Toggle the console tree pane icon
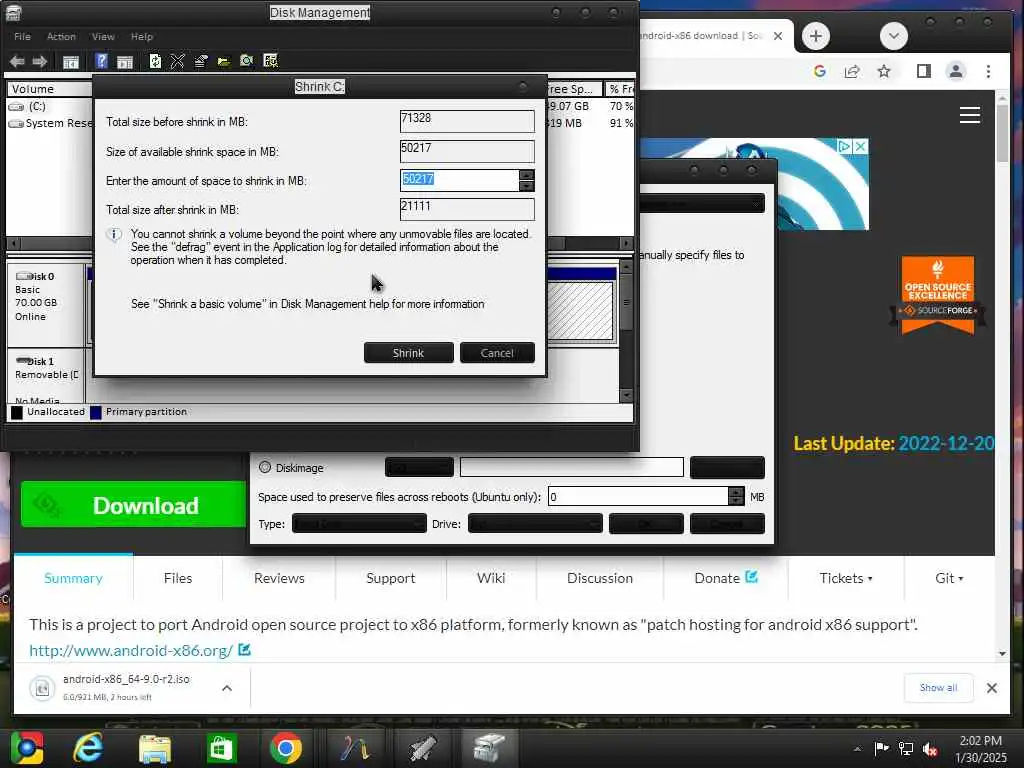This screenshot has height=768, width=1024. (x=71, y=62)
